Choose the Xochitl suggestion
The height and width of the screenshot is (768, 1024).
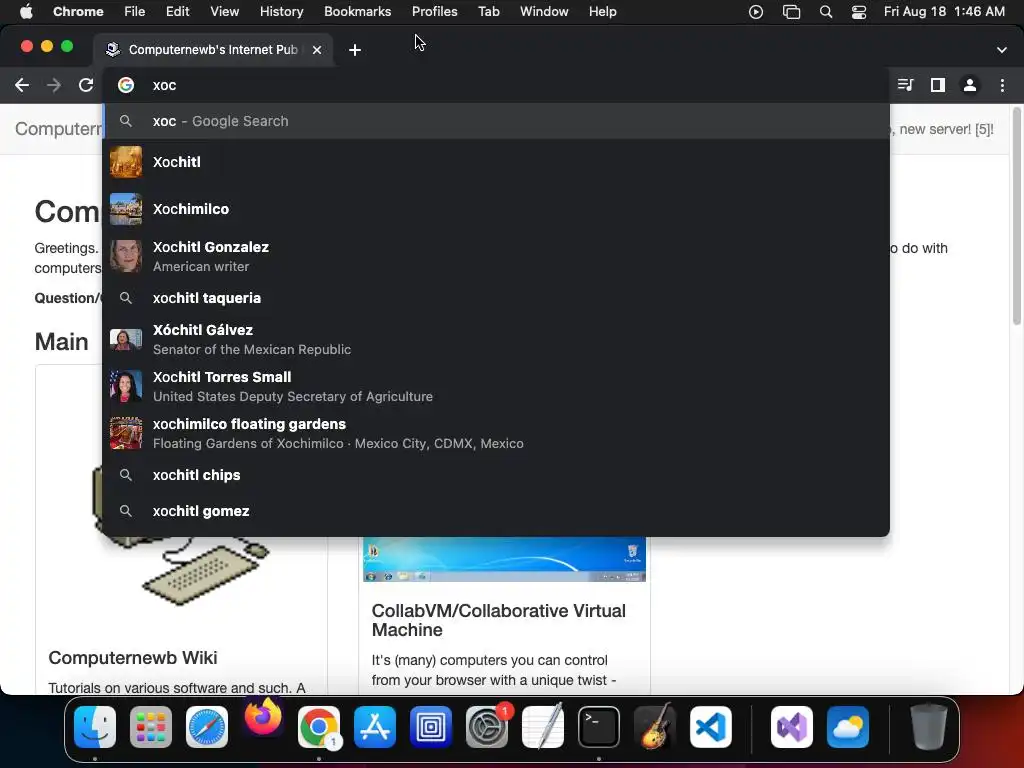[496, 162]
